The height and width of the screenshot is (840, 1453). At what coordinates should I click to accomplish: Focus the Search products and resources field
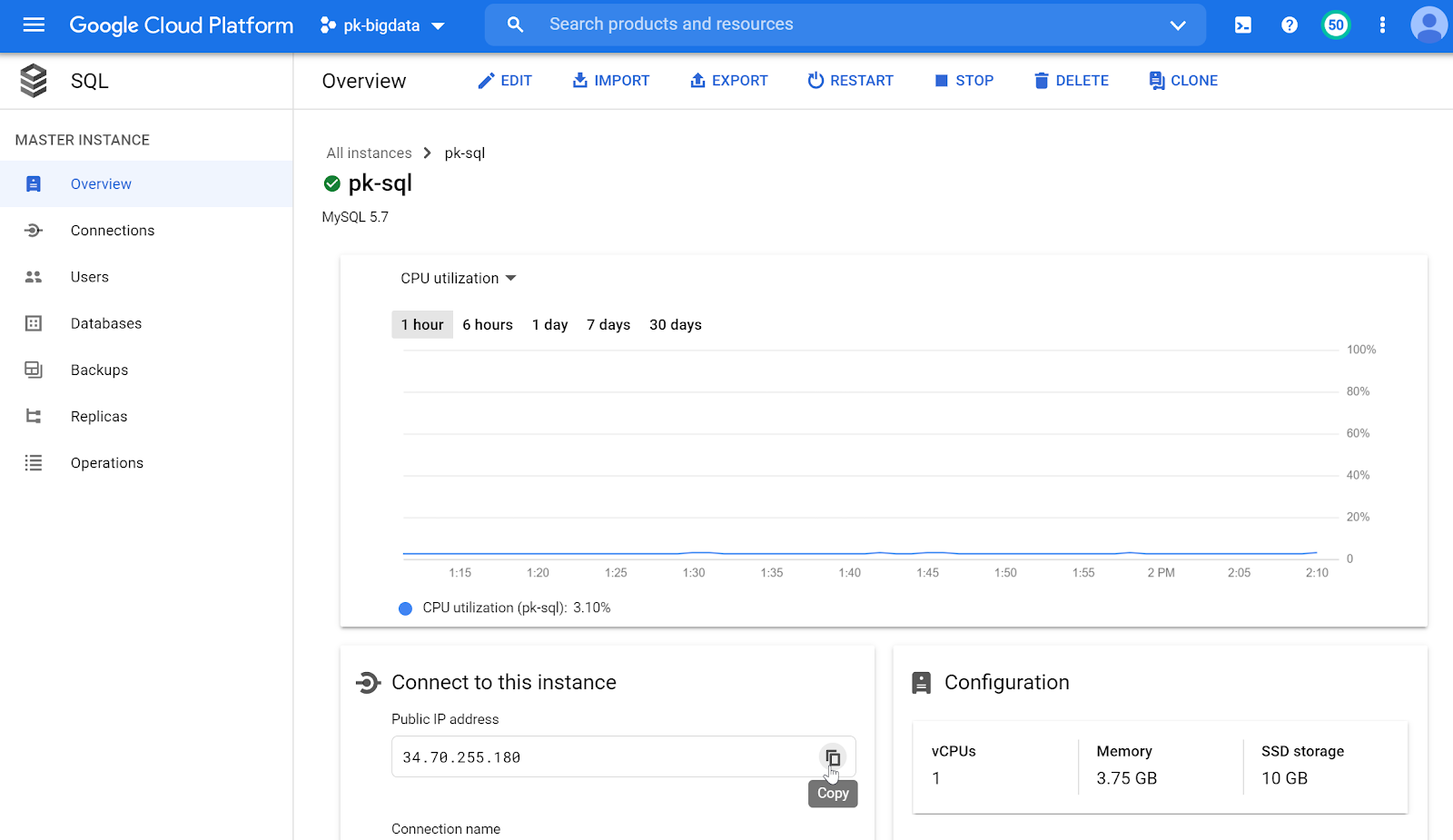(845, 25)
